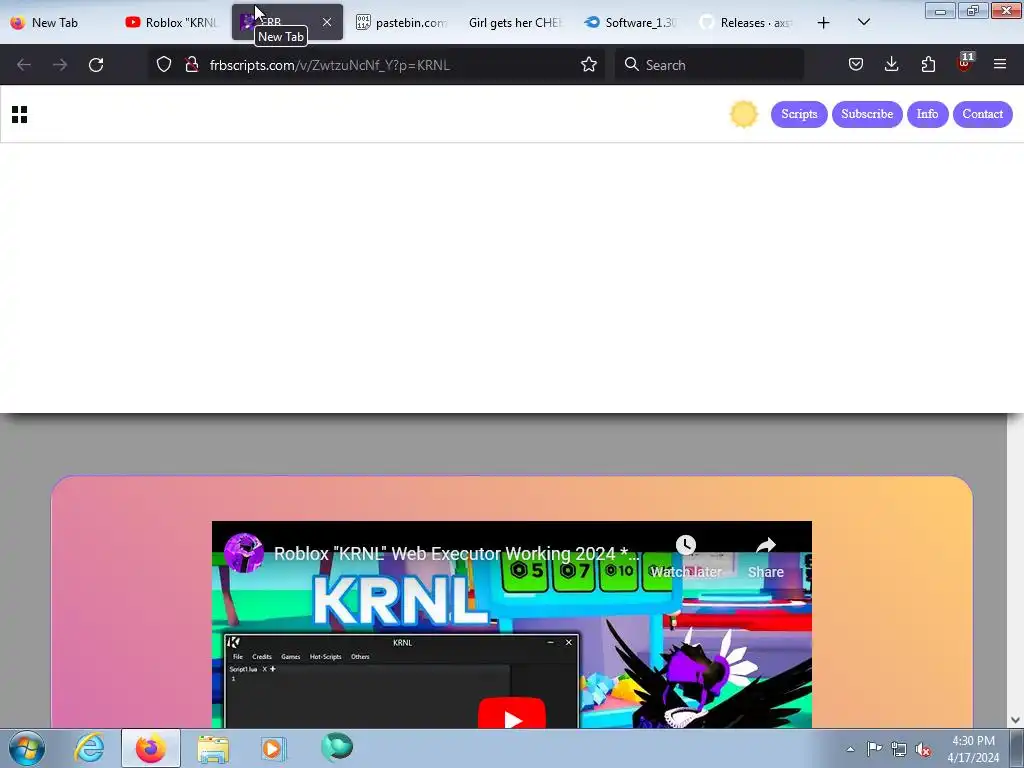Reload the current page
1024x768 pixels.
point(96,65)
